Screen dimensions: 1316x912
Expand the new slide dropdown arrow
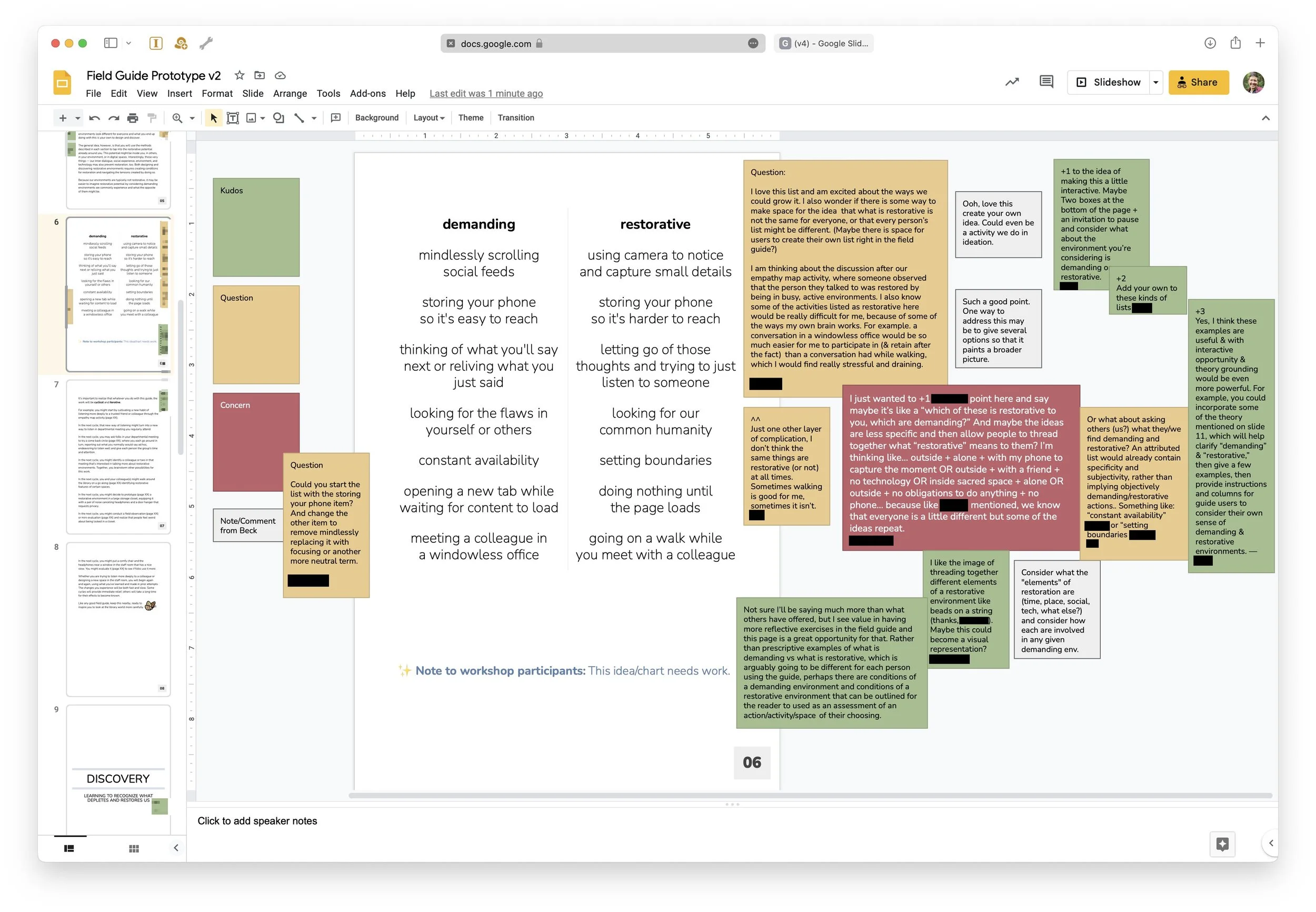point(78,118)
